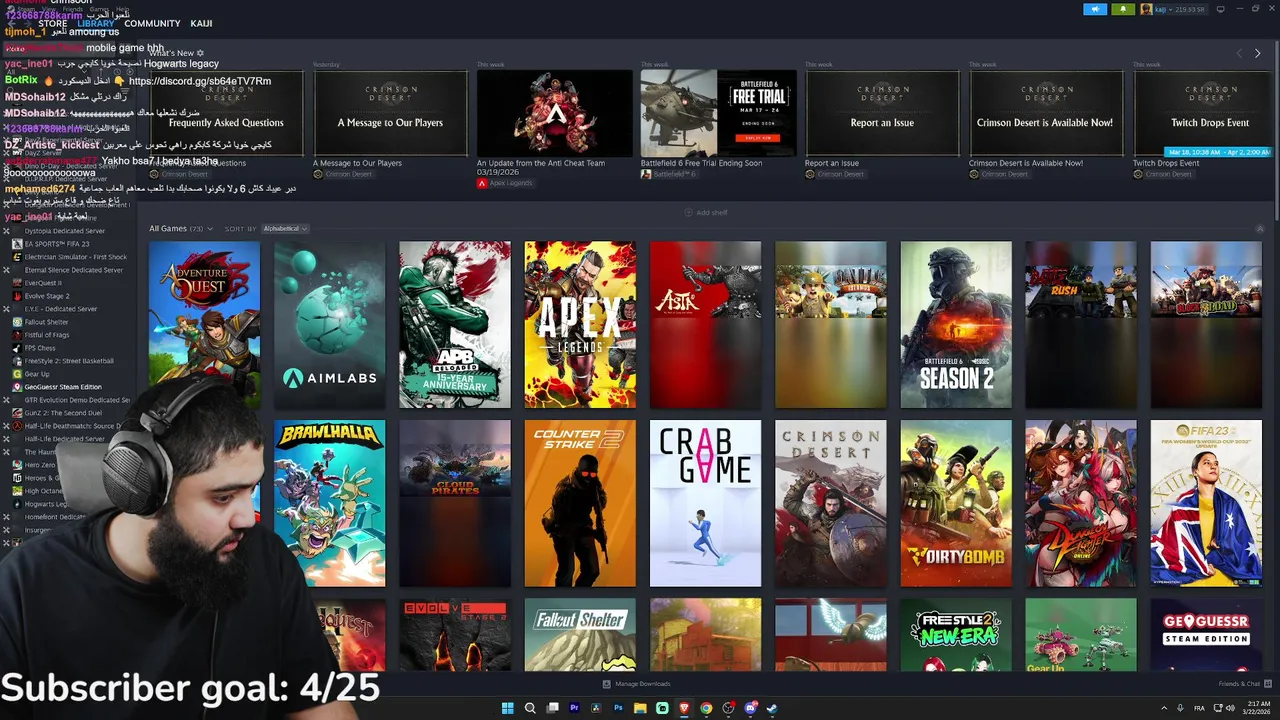Open Apex Anti Cheat Team update news

click(x=554, y=113)
